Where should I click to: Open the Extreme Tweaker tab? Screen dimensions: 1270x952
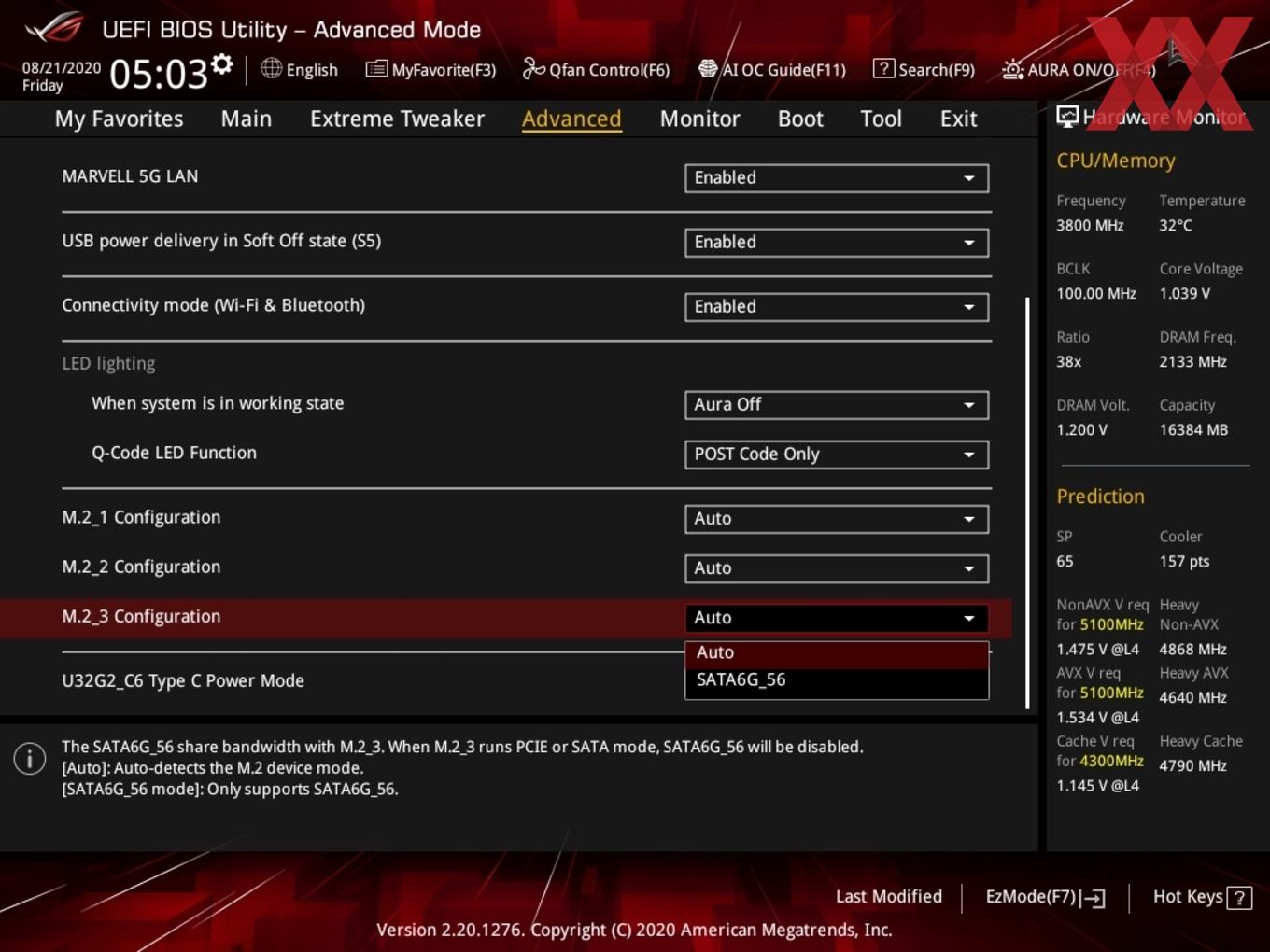[x=397, y=119]
